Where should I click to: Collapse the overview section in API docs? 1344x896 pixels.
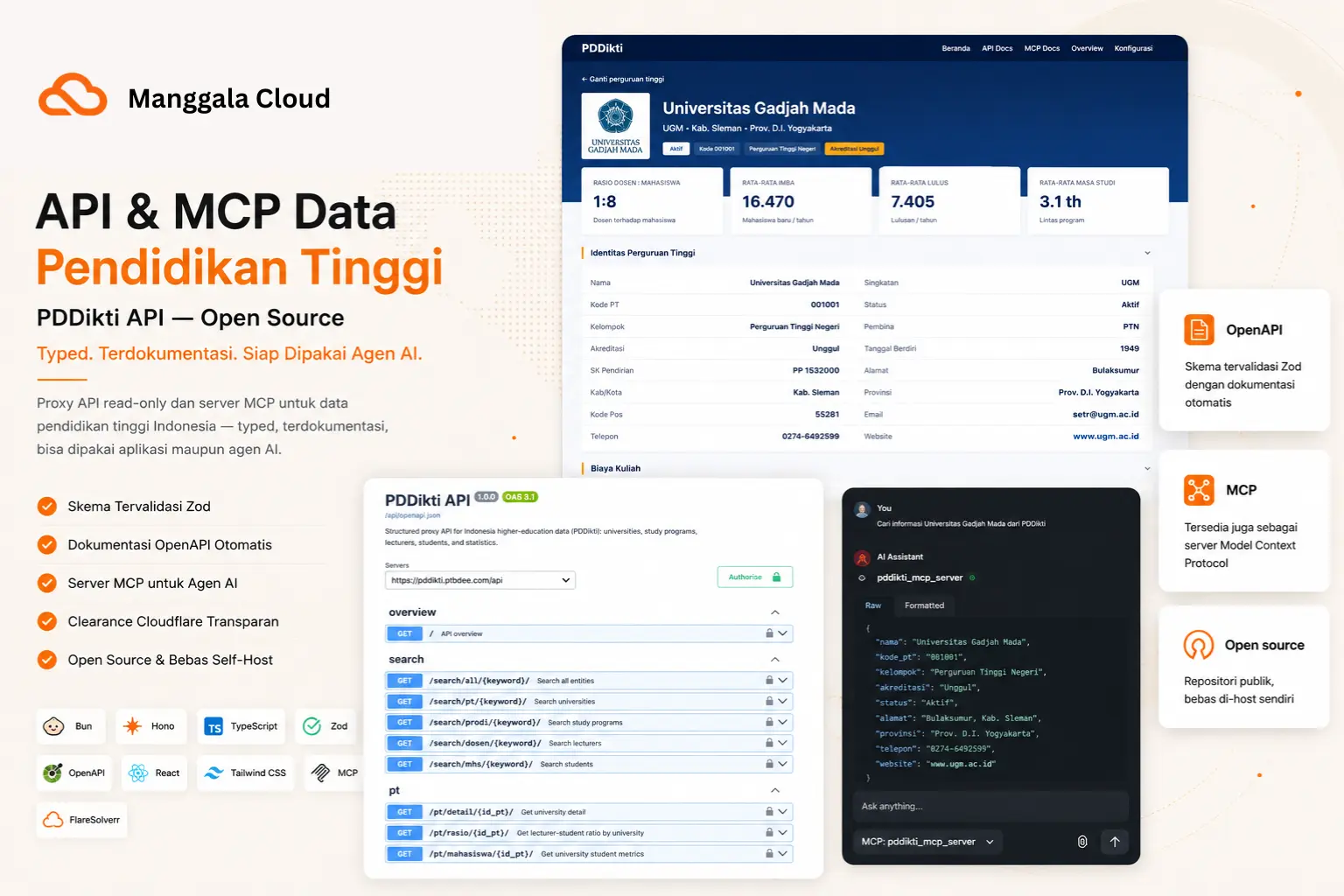click(775, 612)
